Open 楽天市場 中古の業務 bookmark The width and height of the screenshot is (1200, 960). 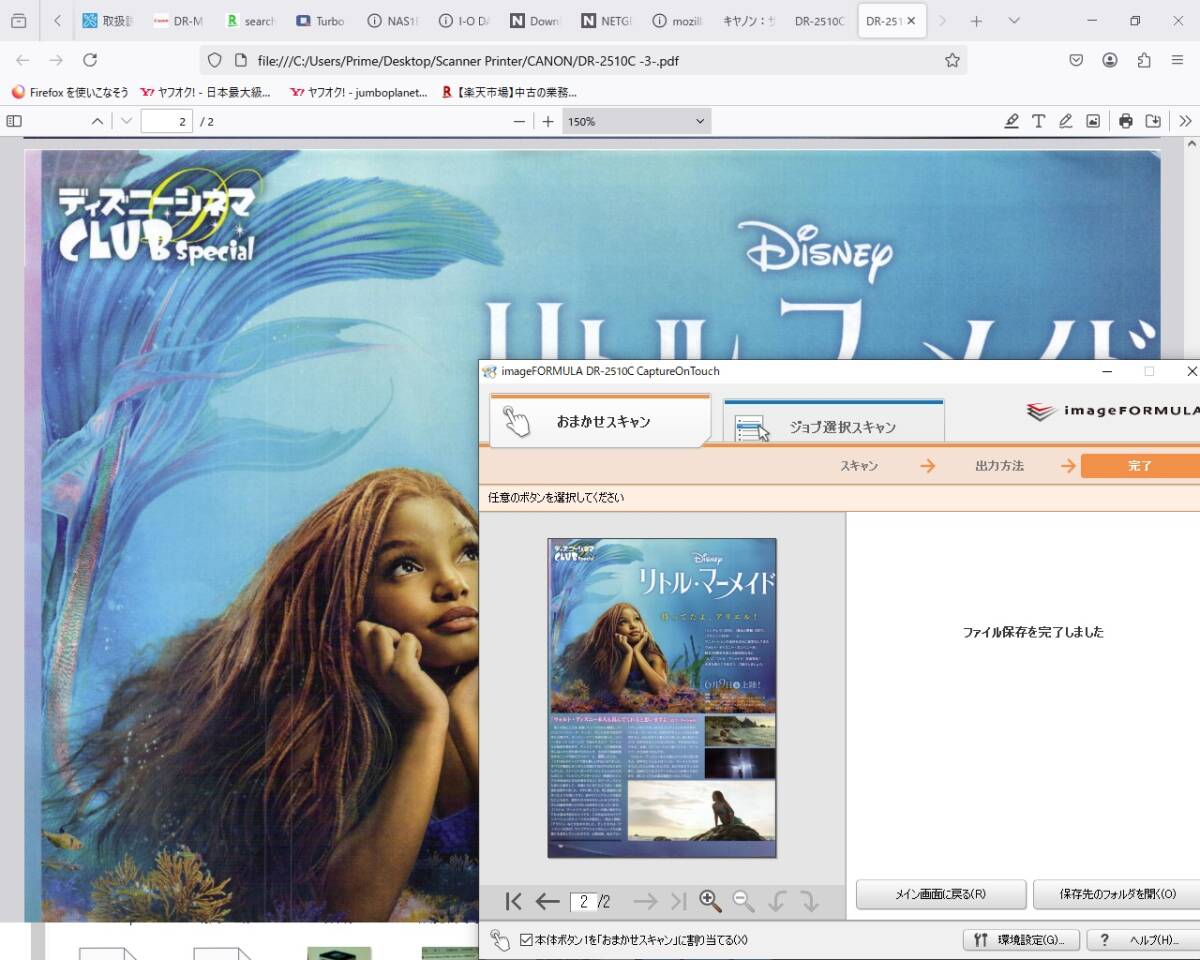pos(509,92)
